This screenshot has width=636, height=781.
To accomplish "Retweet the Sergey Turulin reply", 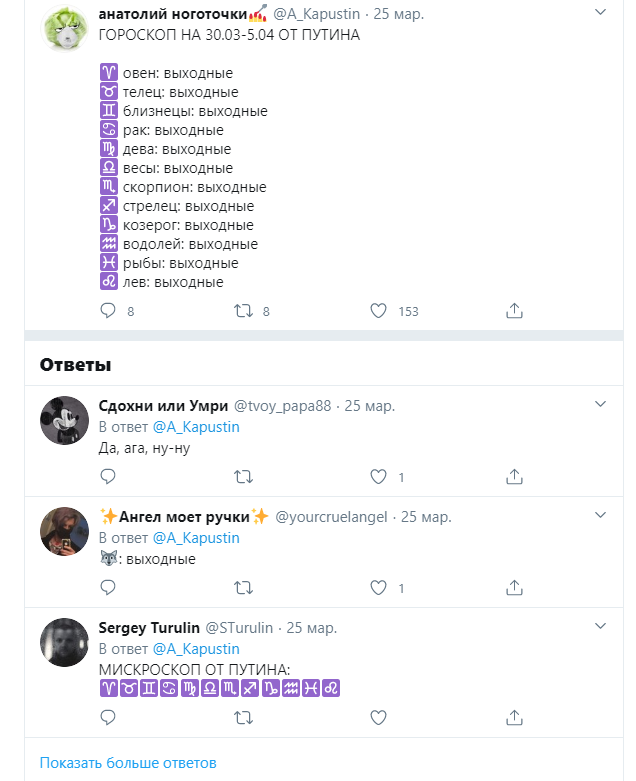I will tap(244, 718).
